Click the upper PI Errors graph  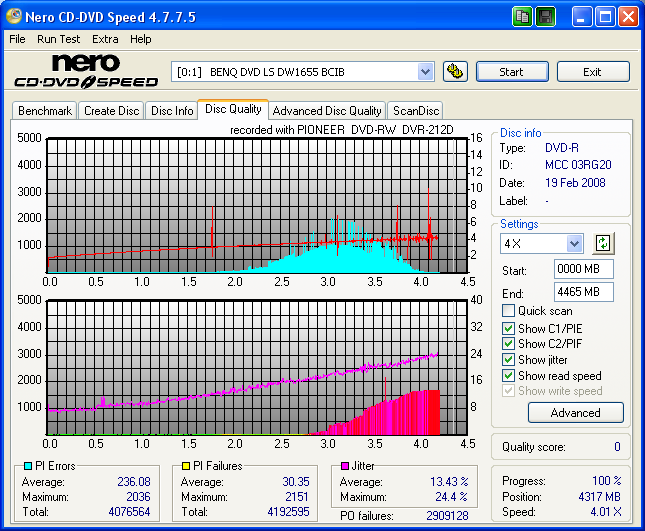click(x=258, y=205)
